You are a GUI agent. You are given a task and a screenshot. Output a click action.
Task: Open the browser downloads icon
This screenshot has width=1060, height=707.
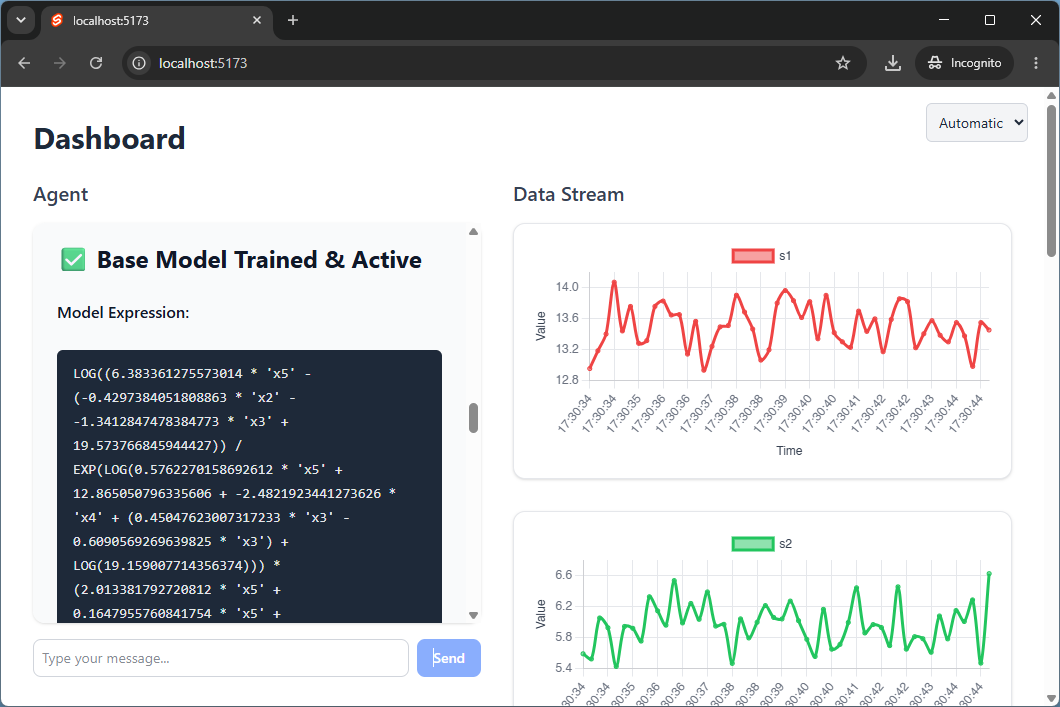pos(892,63)
